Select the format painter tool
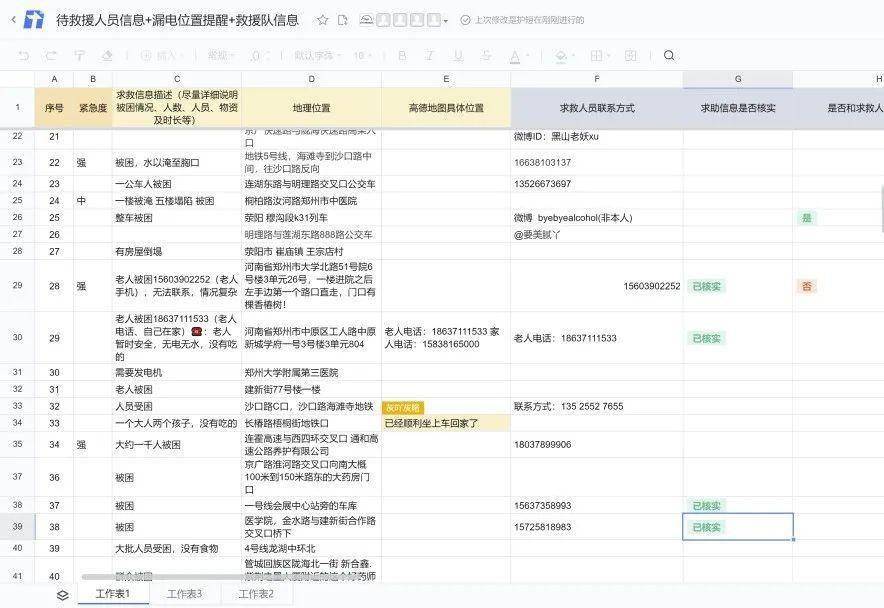Screen dimensions: 884x608 pos(77,56)
